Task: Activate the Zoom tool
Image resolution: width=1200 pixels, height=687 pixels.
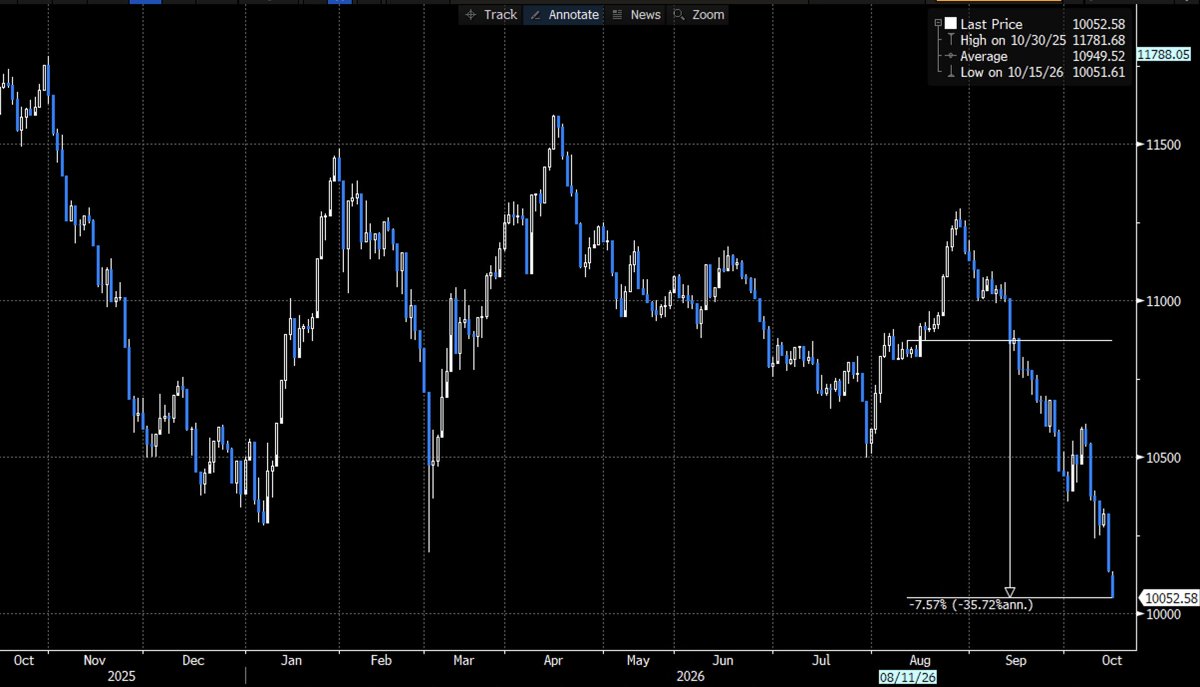Action: click(699, 14)
